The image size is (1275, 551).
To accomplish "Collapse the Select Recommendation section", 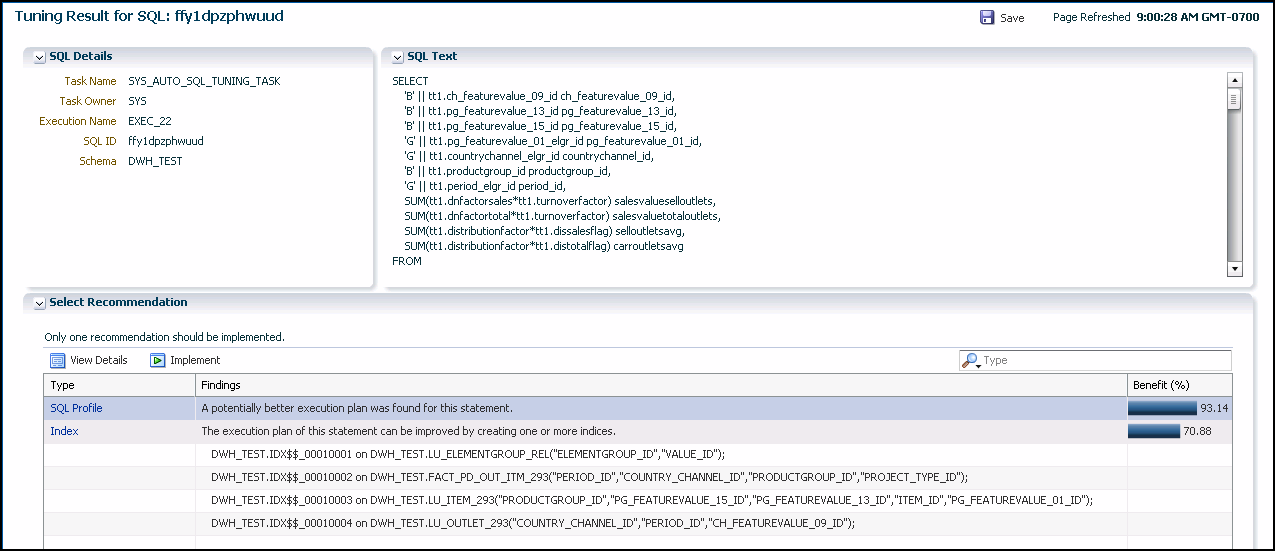I will (40, 303).
